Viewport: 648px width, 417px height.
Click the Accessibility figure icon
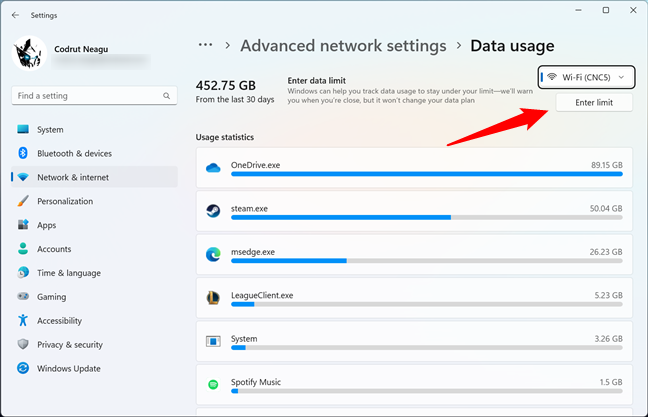pyautogui.click(x=23, y=320)
